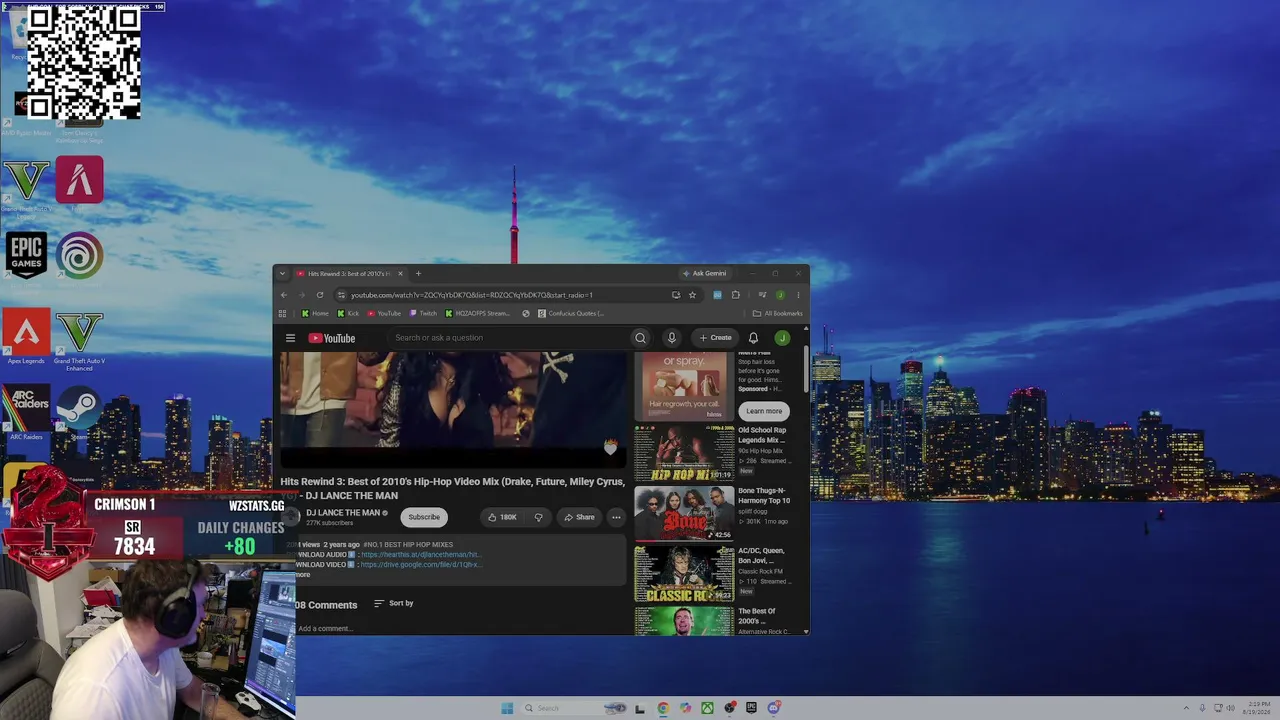Open the Epic Games desktop shortcut

(x=26, y=255)
